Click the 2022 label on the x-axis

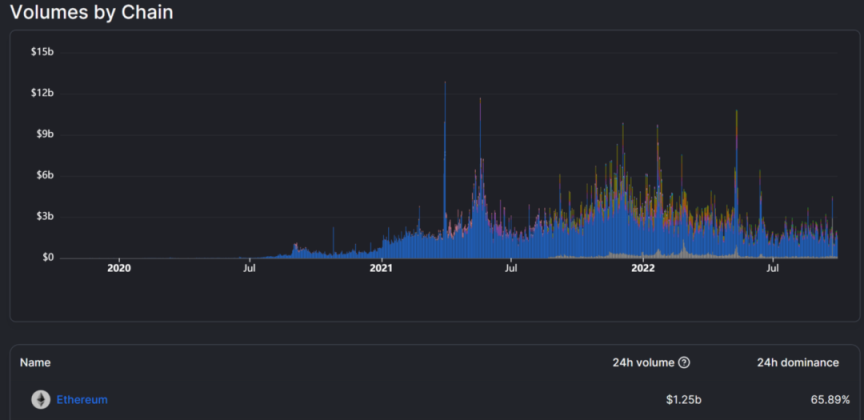642,268
